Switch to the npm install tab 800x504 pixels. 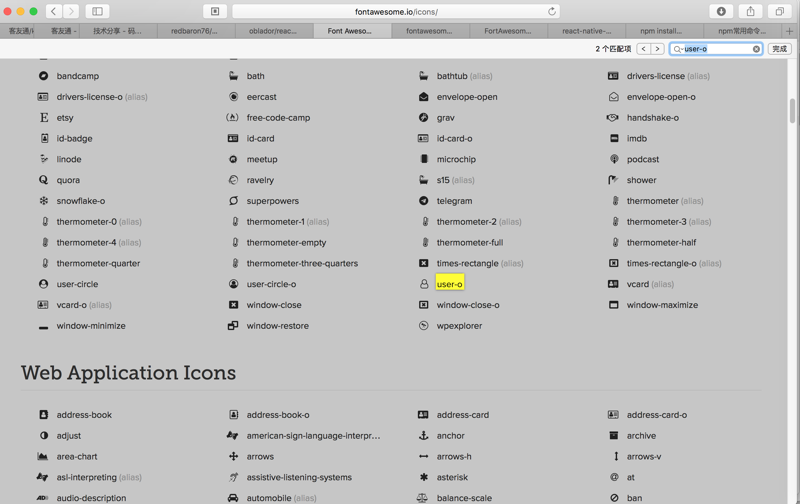click(661, 31)
